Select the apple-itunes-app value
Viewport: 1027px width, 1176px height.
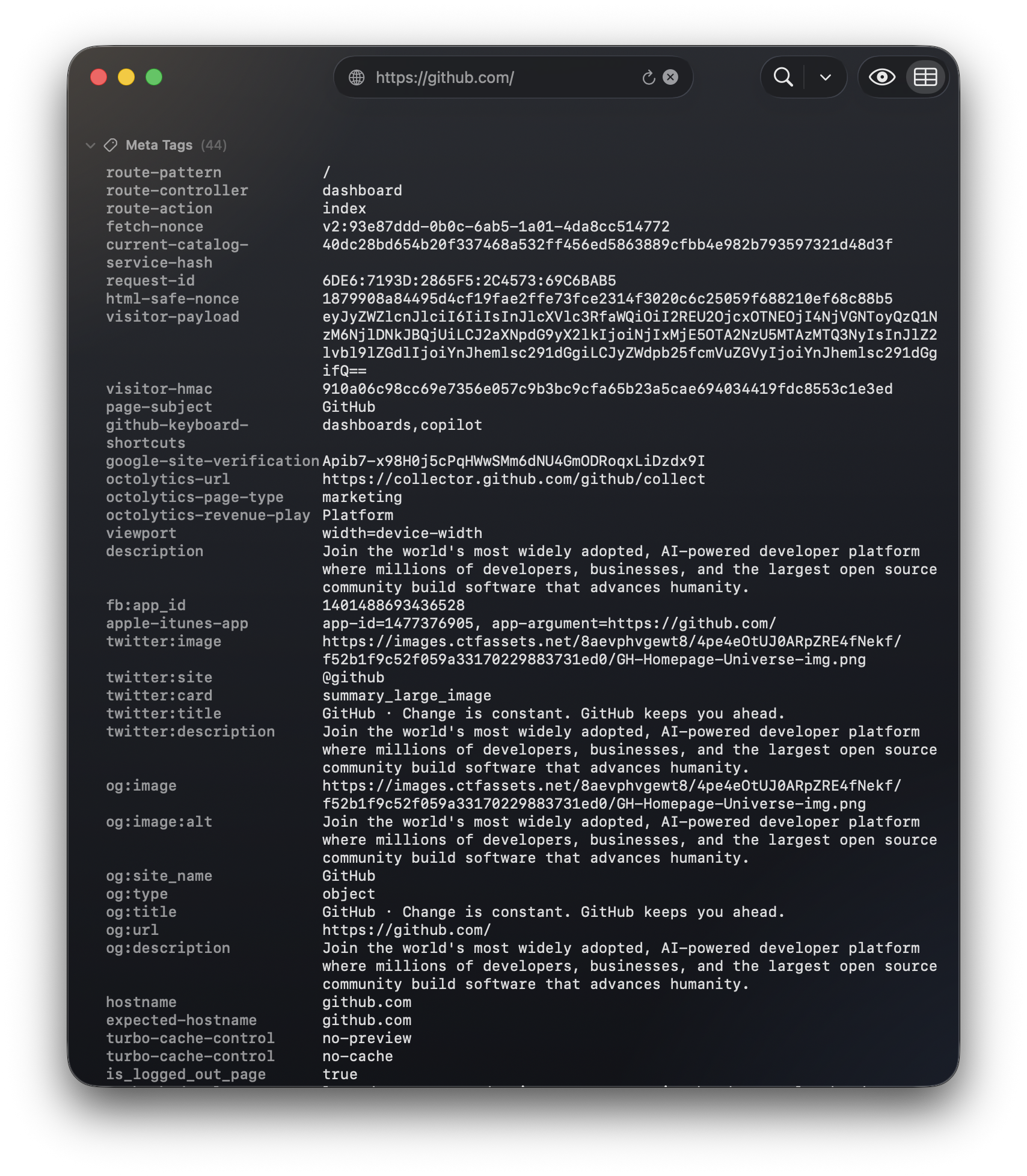click(549, 623)
